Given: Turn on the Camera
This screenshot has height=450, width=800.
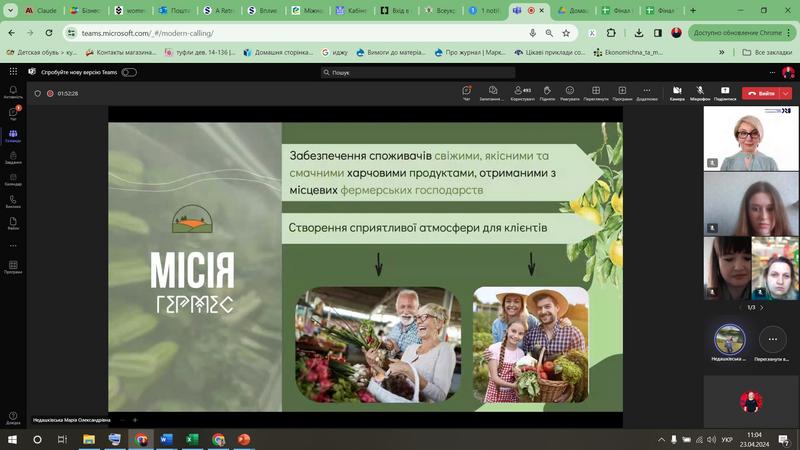Looking at the screenshot, I should pos(677,93).
